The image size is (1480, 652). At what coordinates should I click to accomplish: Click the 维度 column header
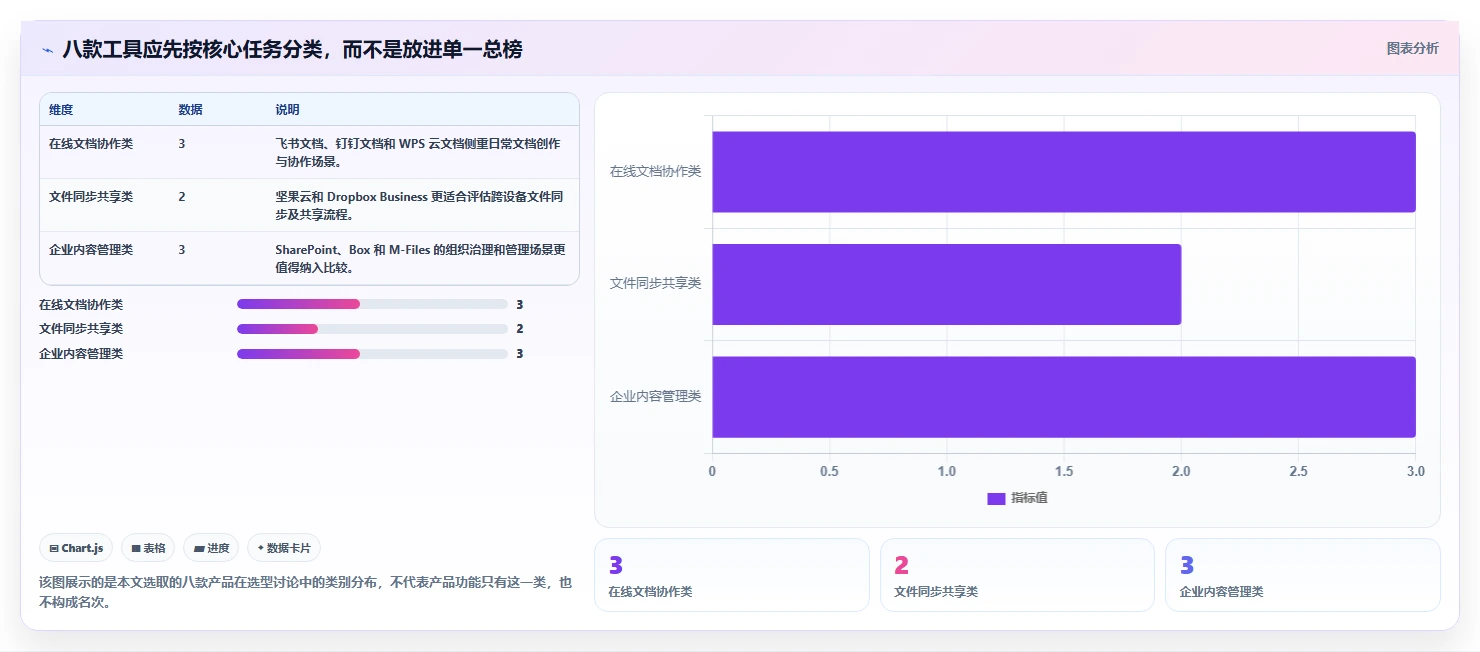coord(61,110)
